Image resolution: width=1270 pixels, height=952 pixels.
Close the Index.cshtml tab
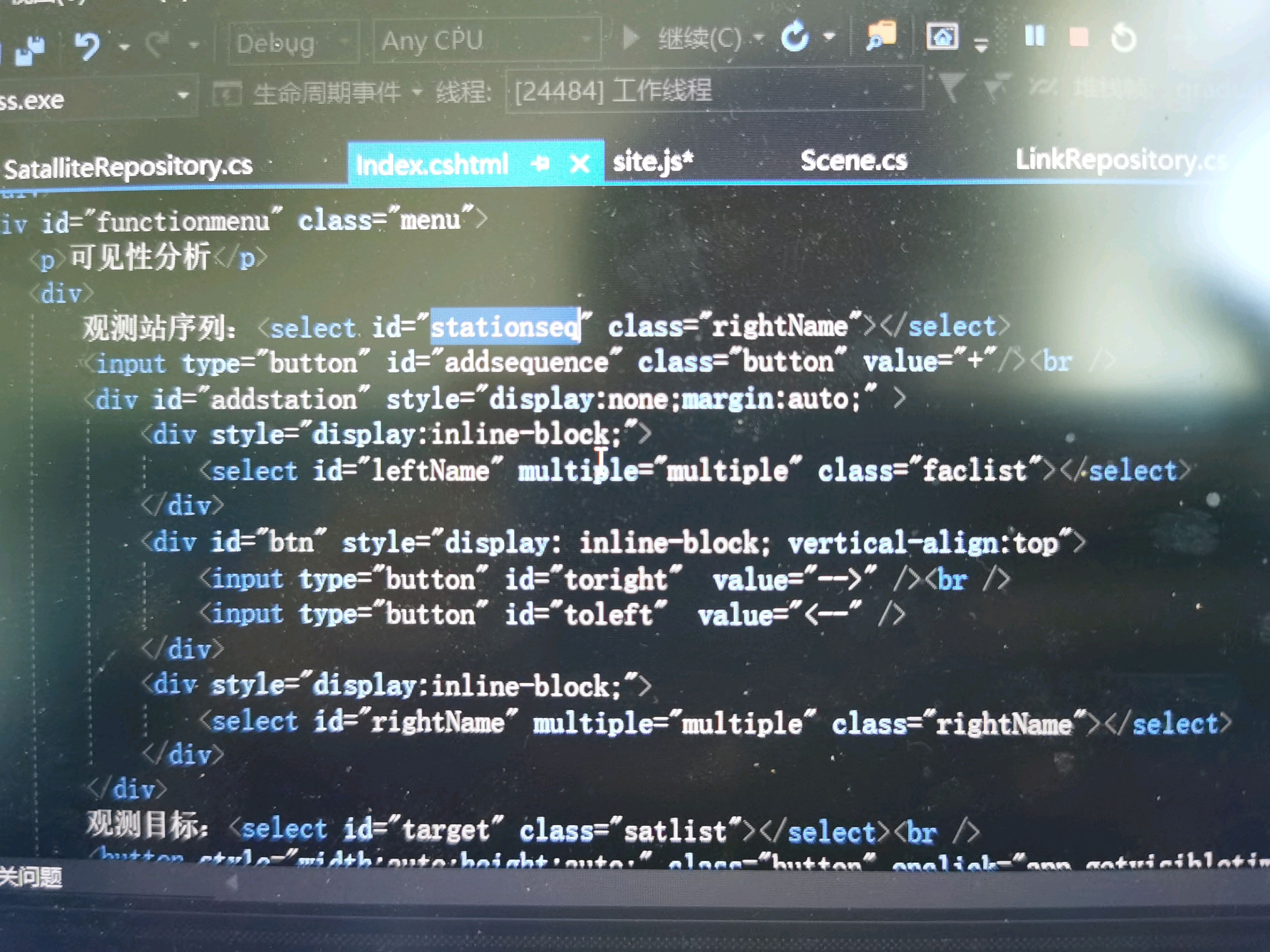coord(580,164)
